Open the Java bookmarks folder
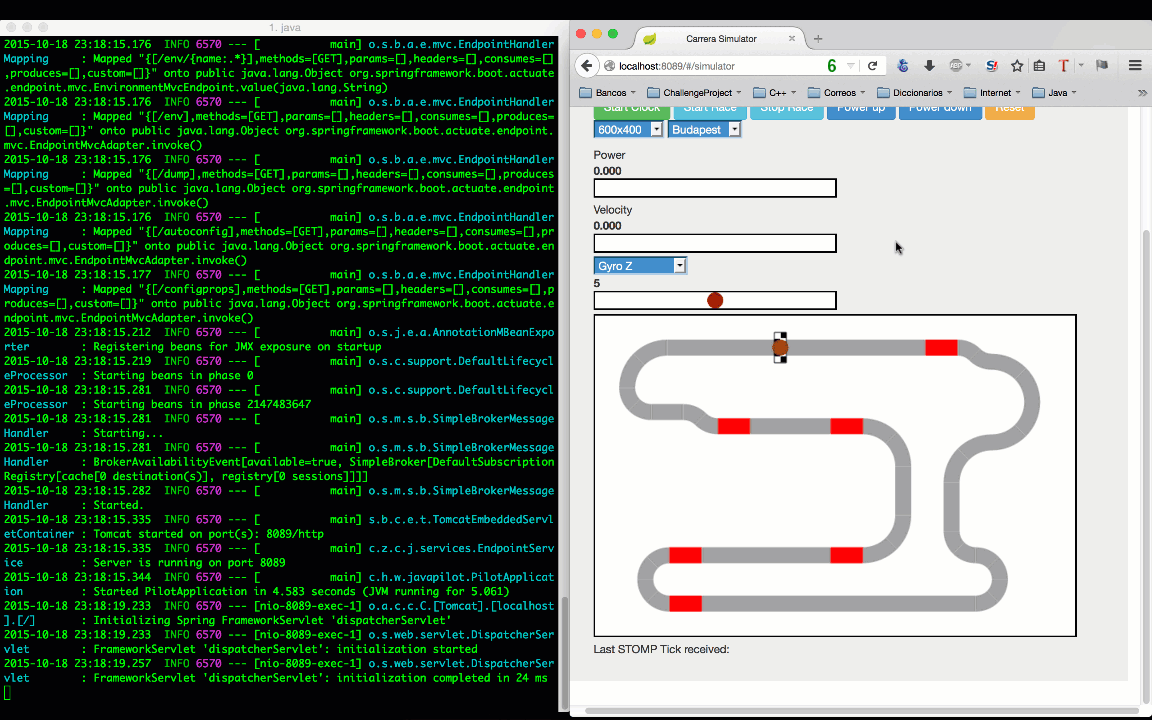This screenshot has height=720, width=1152. (x=1054, y=93)
